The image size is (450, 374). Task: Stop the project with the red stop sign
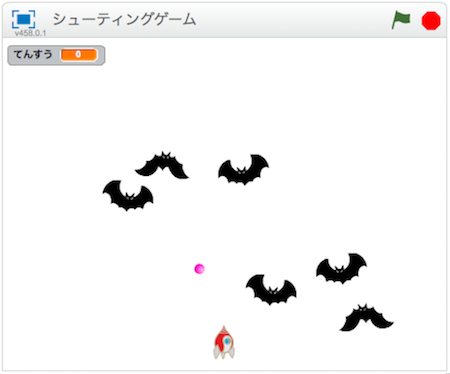(x=431, y=21)
